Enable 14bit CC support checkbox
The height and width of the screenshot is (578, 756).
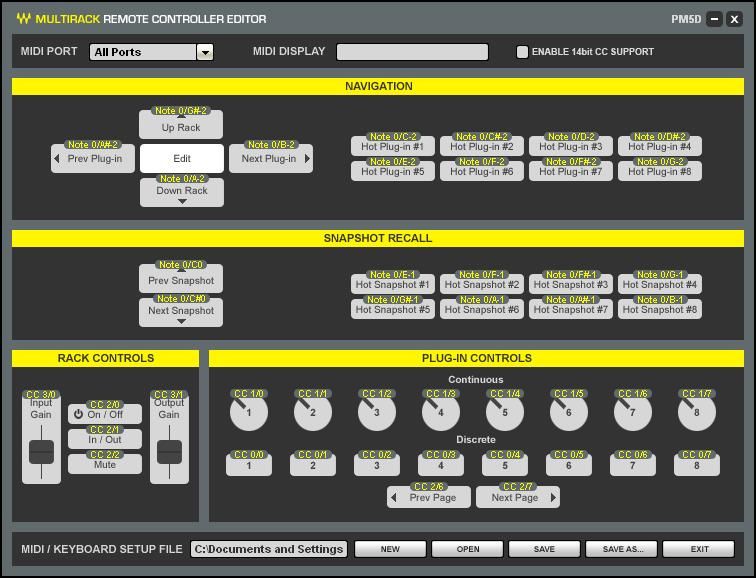click(522, 52)
